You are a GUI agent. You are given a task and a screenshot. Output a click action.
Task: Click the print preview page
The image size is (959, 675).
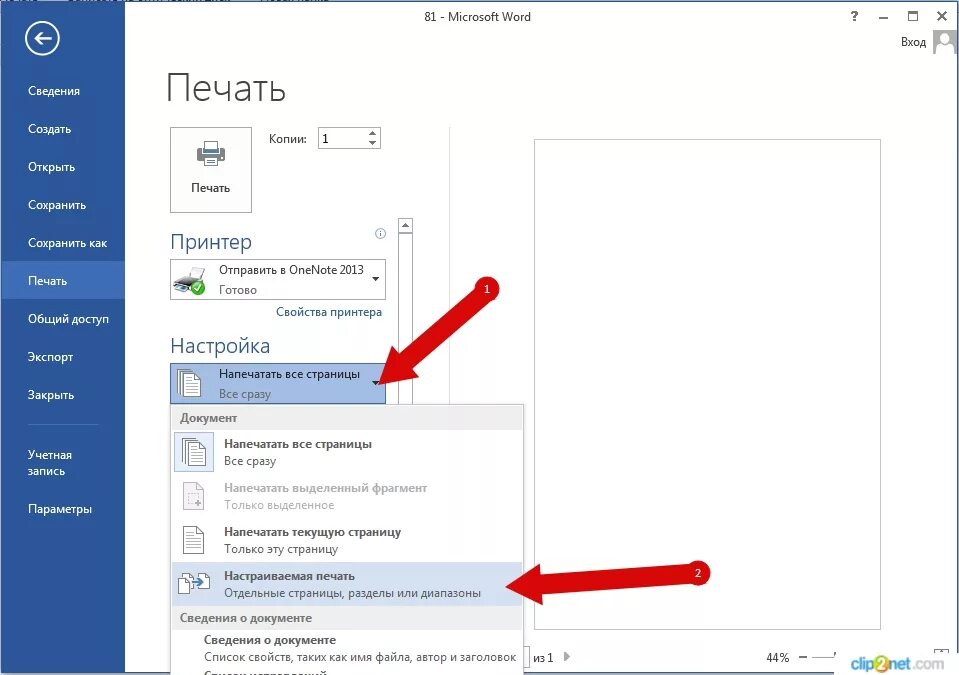[707, 384]
